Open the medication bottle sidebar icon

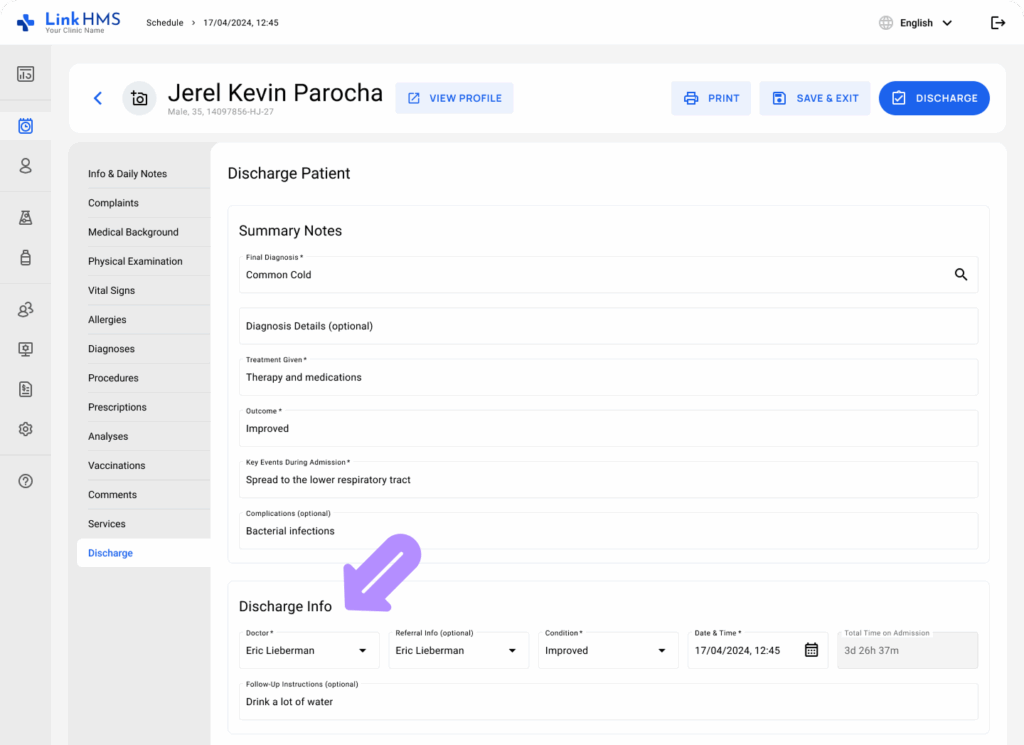(25, 257)
